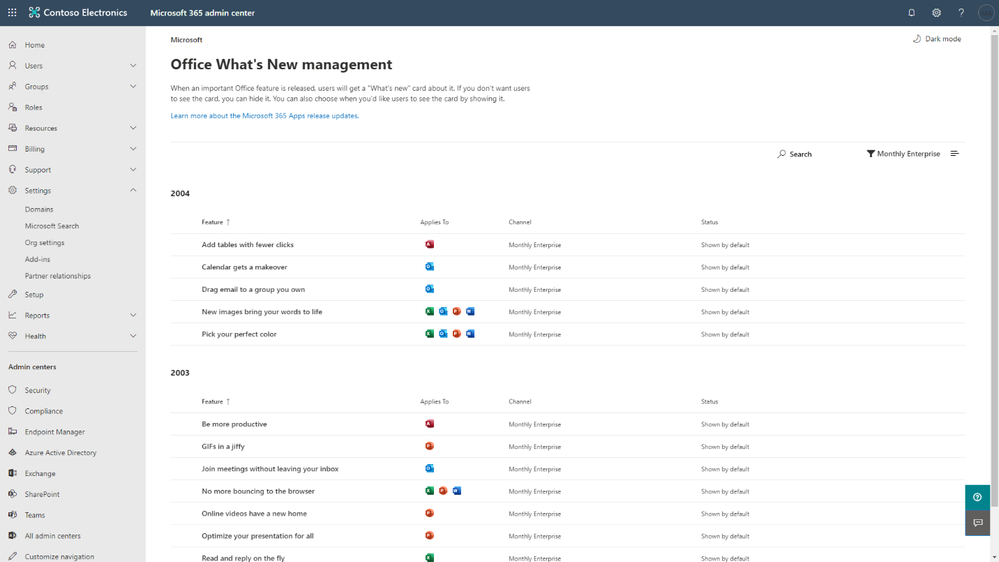Select 'Be more productive' feature
Screen dimensions: 999x562
234,424
